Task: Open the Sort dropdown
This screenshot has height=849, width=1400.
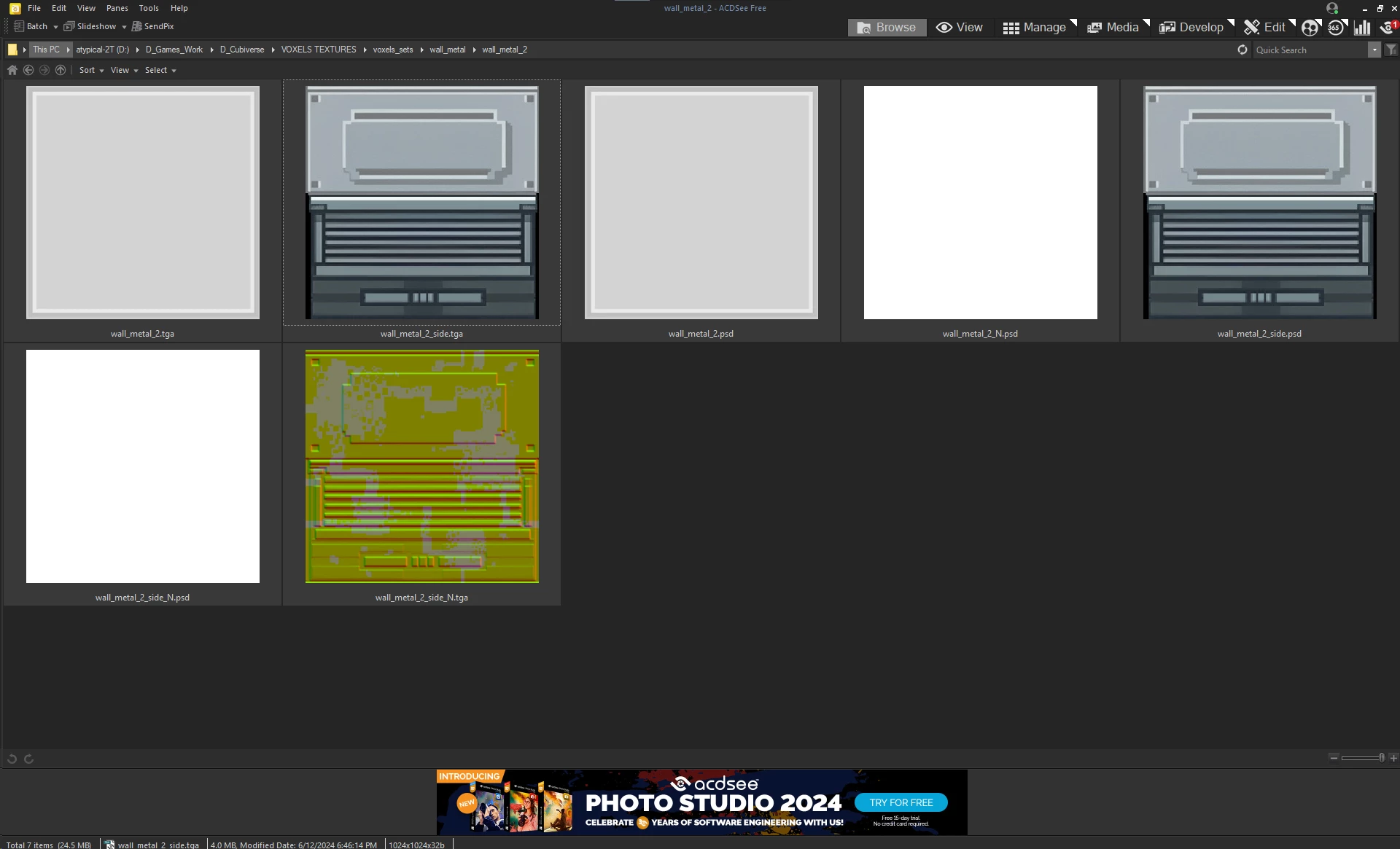Action: tap(91, 70)
